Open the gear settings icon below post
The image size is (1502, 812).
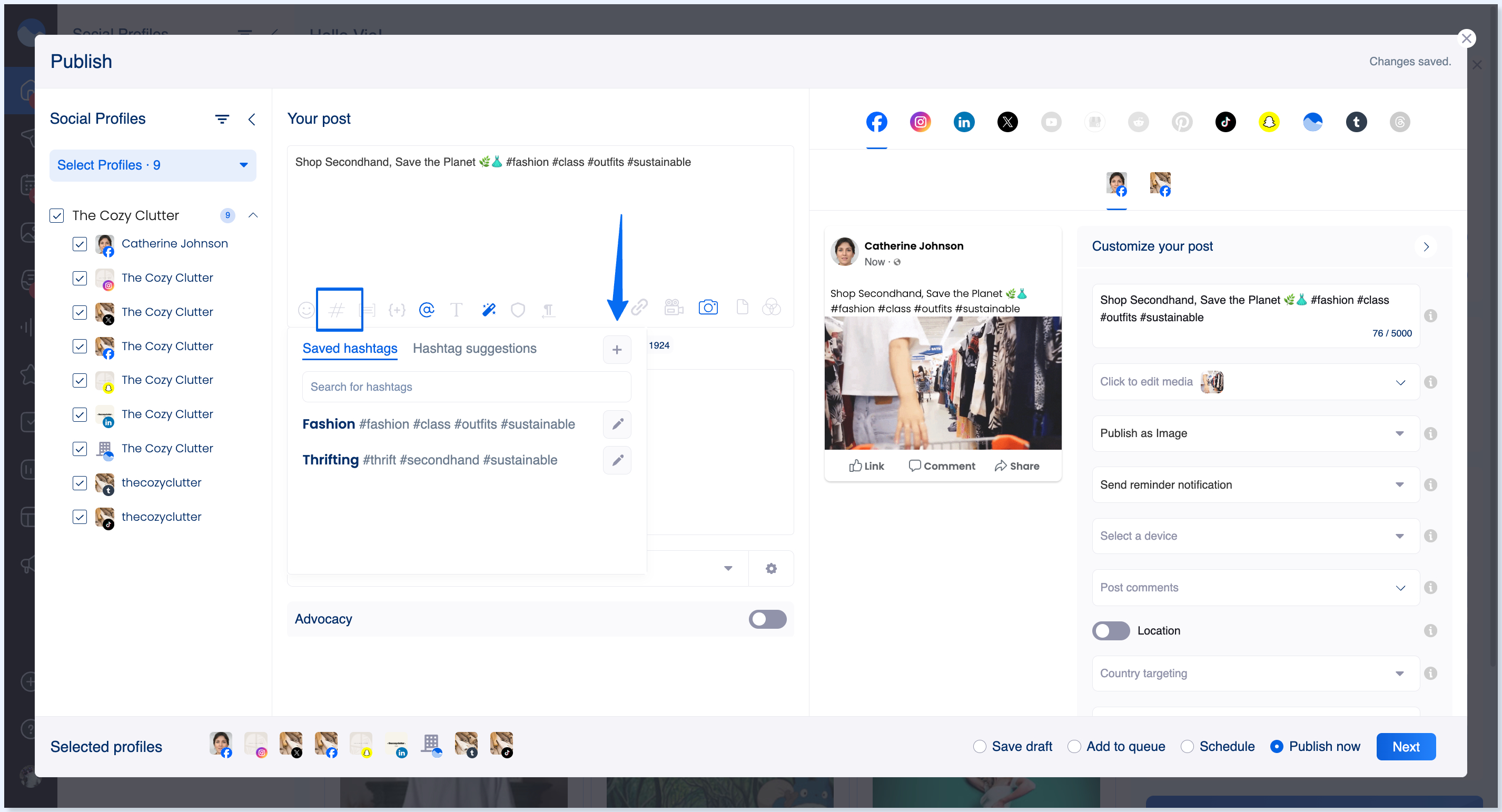[x=771, y=568]
